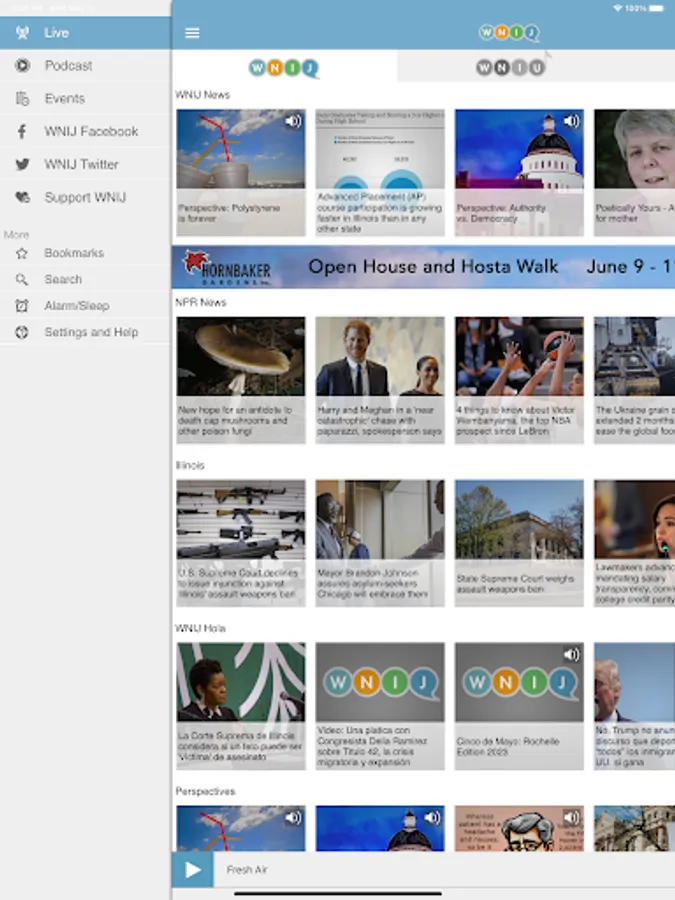Click the Search magnifier icon

(x=22, y=280)
